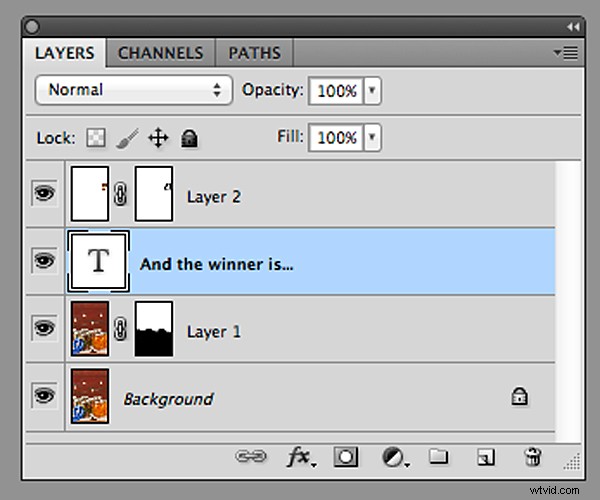600x500 pixels.
Task: Open the Normal blend mode dropdown
Action: coord(134,90)
